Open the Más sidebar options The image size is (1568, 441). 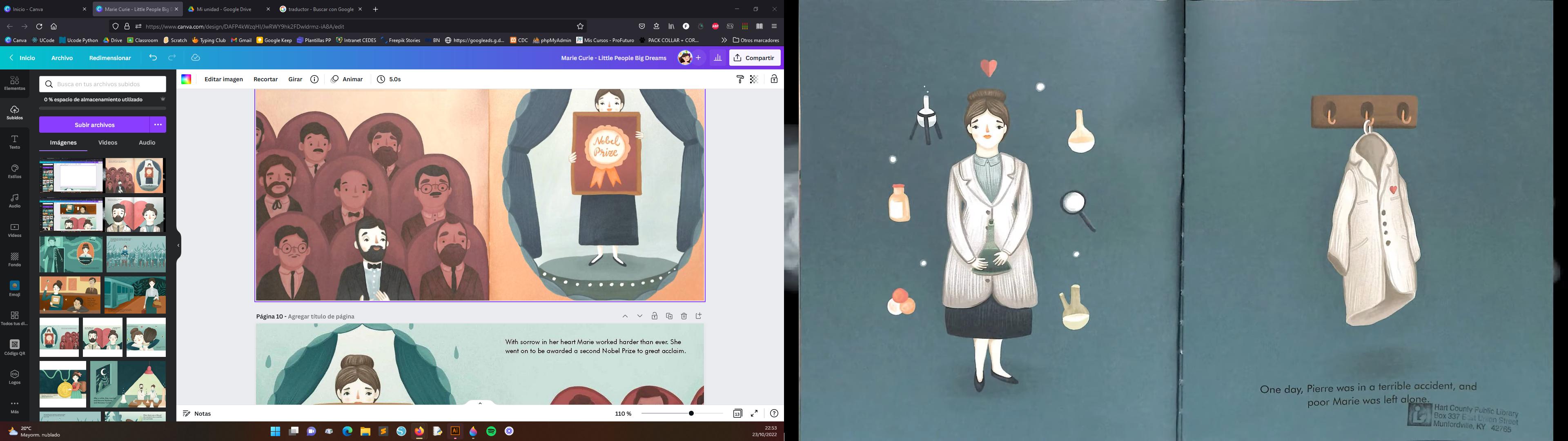15,406
